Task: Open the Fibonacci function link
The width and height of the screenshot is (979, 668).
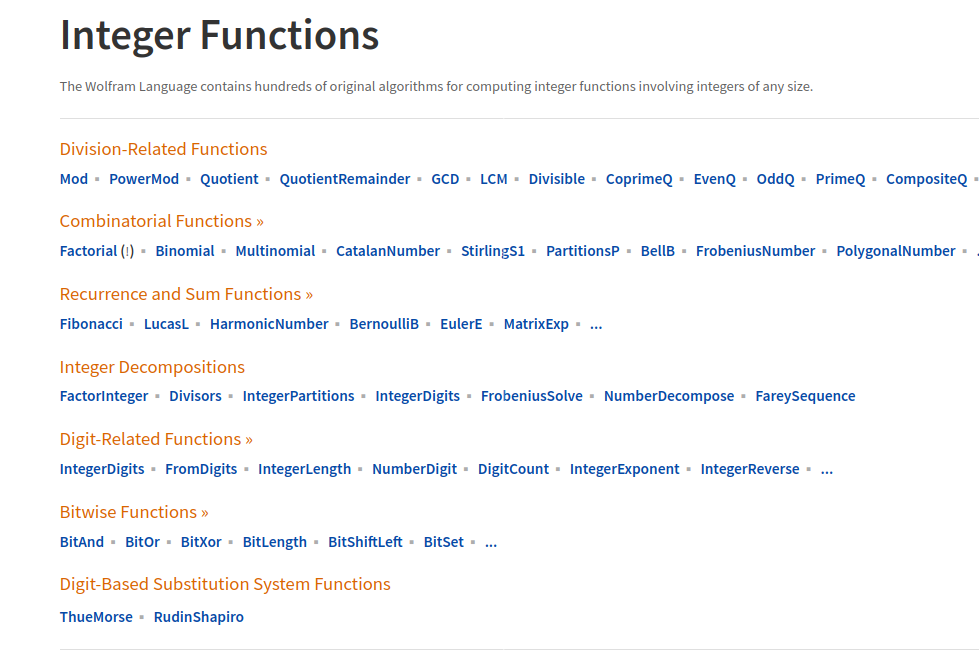Action: tap(91, 324)
